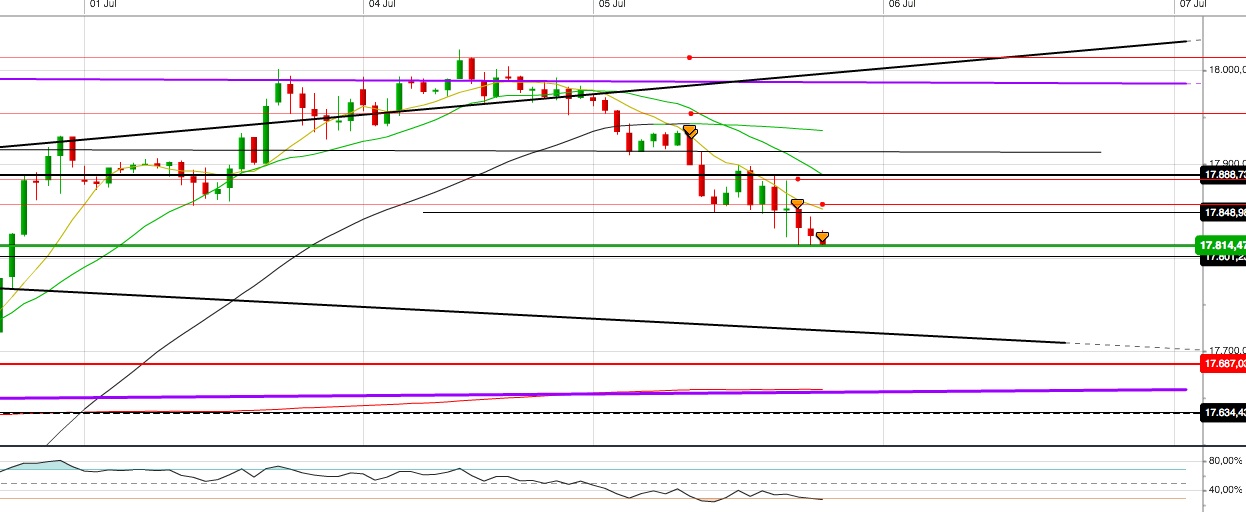
Task: Click the 80,00% oscillator scale label
Action: pos(1225,461)
